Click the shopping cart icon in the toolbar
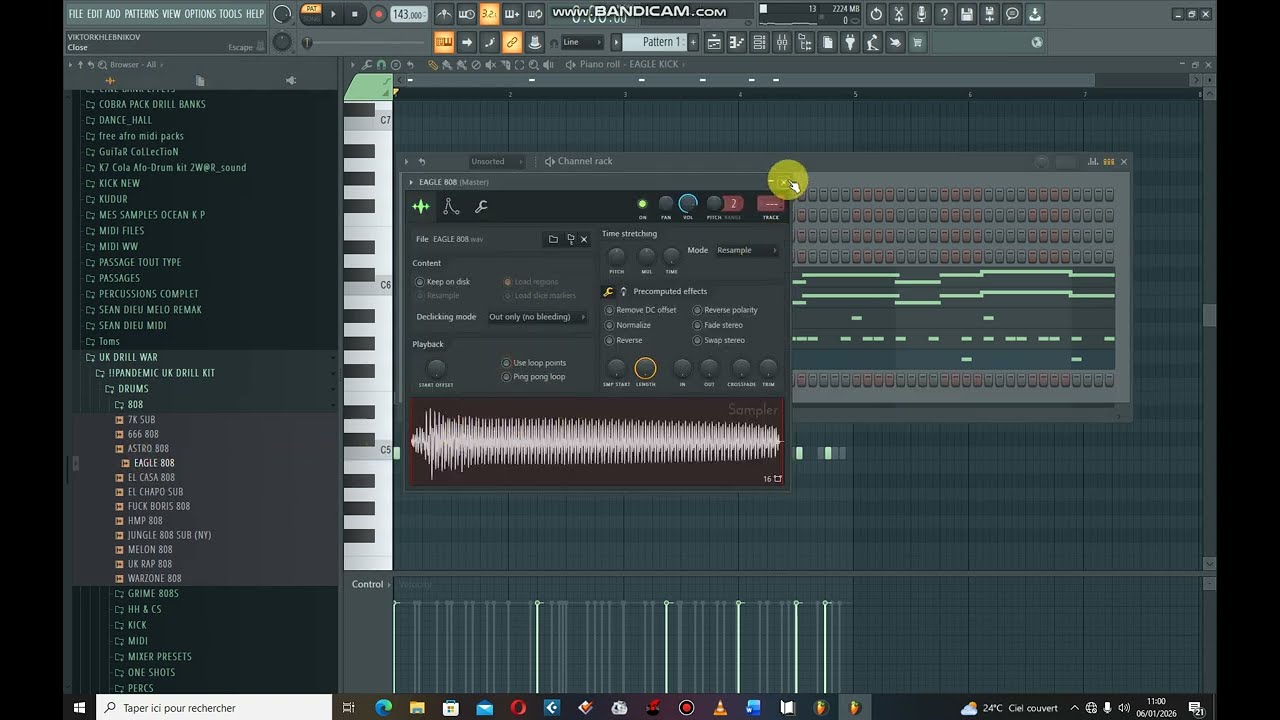The image size is (1280, 720). click(918, 42)
